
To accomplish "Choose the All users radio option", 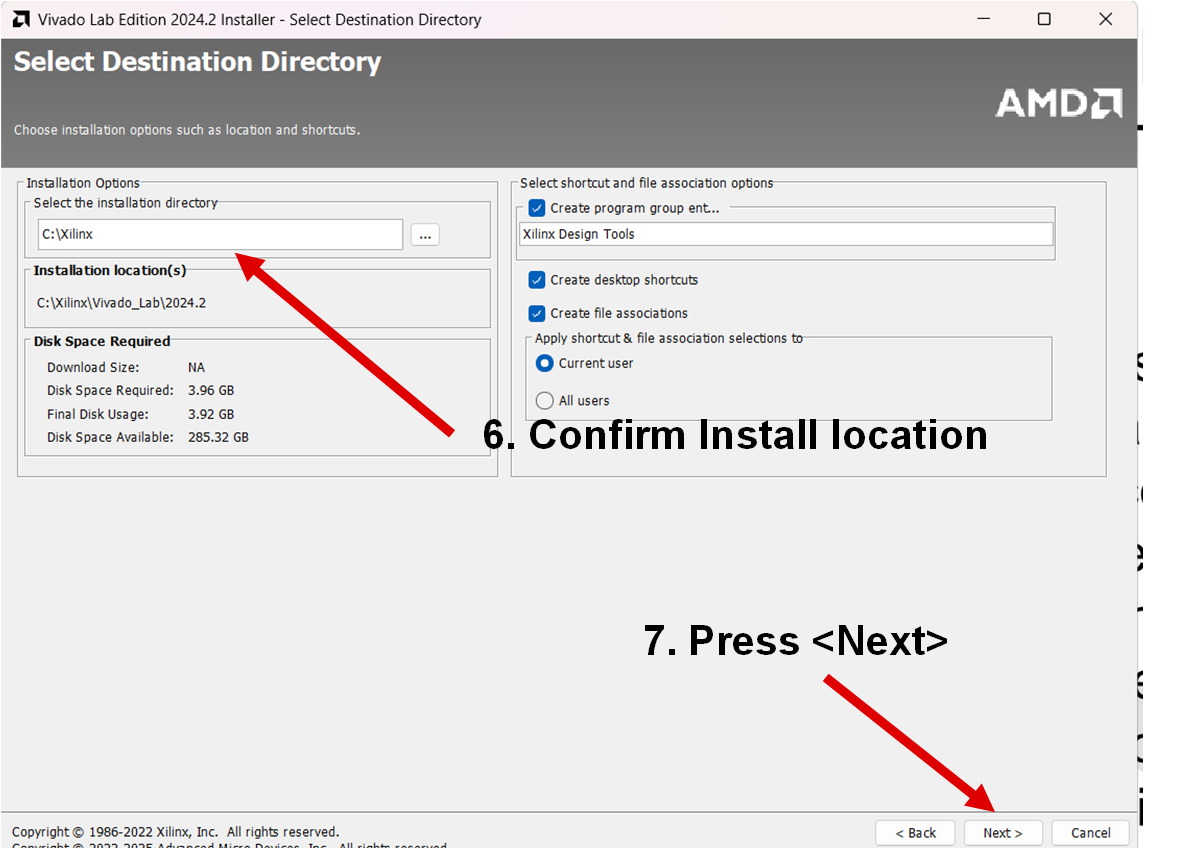I will [545, 401].
